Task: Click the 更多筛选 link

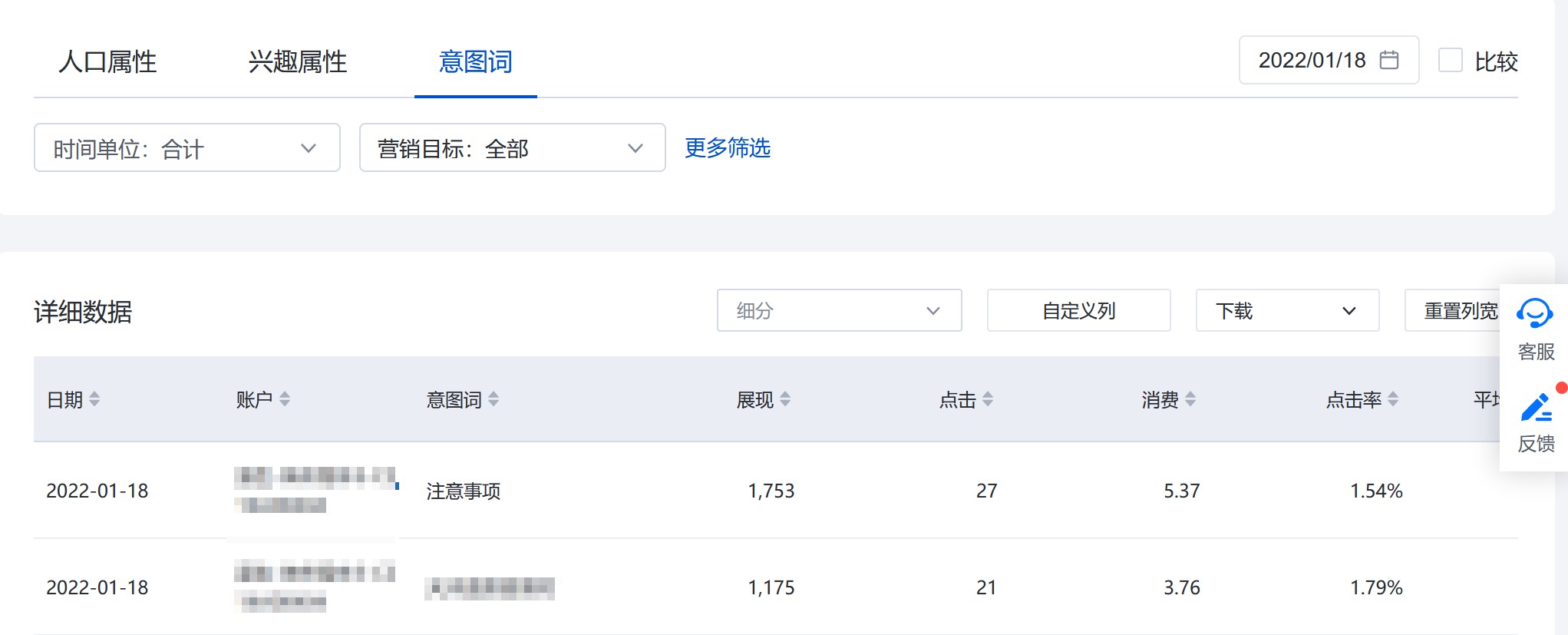Action: click(728, 147)
